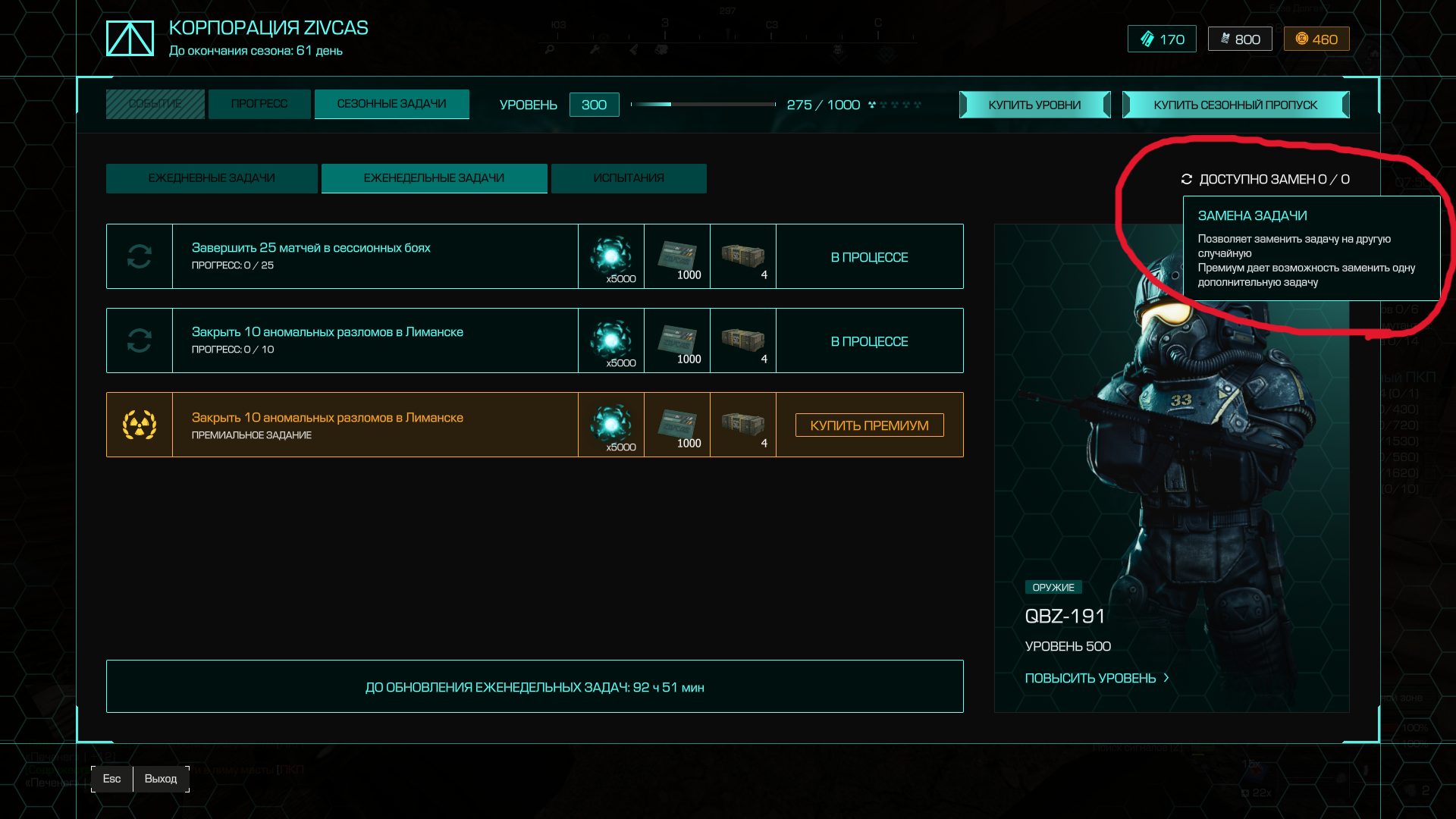Click the radiation premium task icon
Image resolution: width=1456 pixels, height=819 pixels.
point(140,425)
